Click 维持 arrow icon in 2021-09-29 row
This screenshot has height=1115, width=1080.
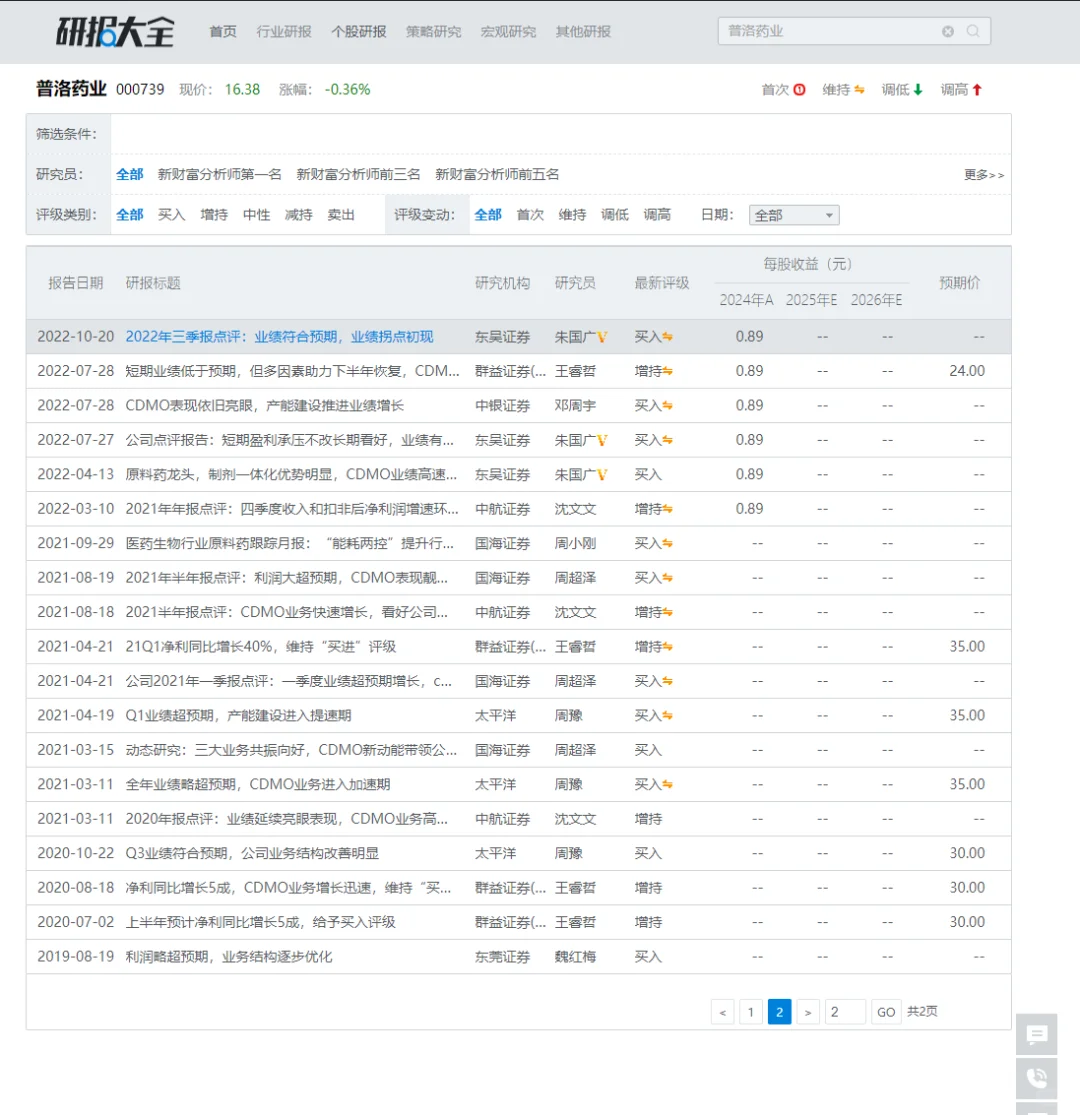pos(668,543)
